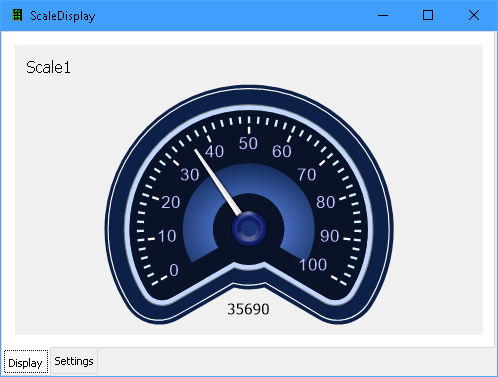The width and height of the screenshot is (498, 377).
Task: Select the Display tab
Action: point(26,362)
